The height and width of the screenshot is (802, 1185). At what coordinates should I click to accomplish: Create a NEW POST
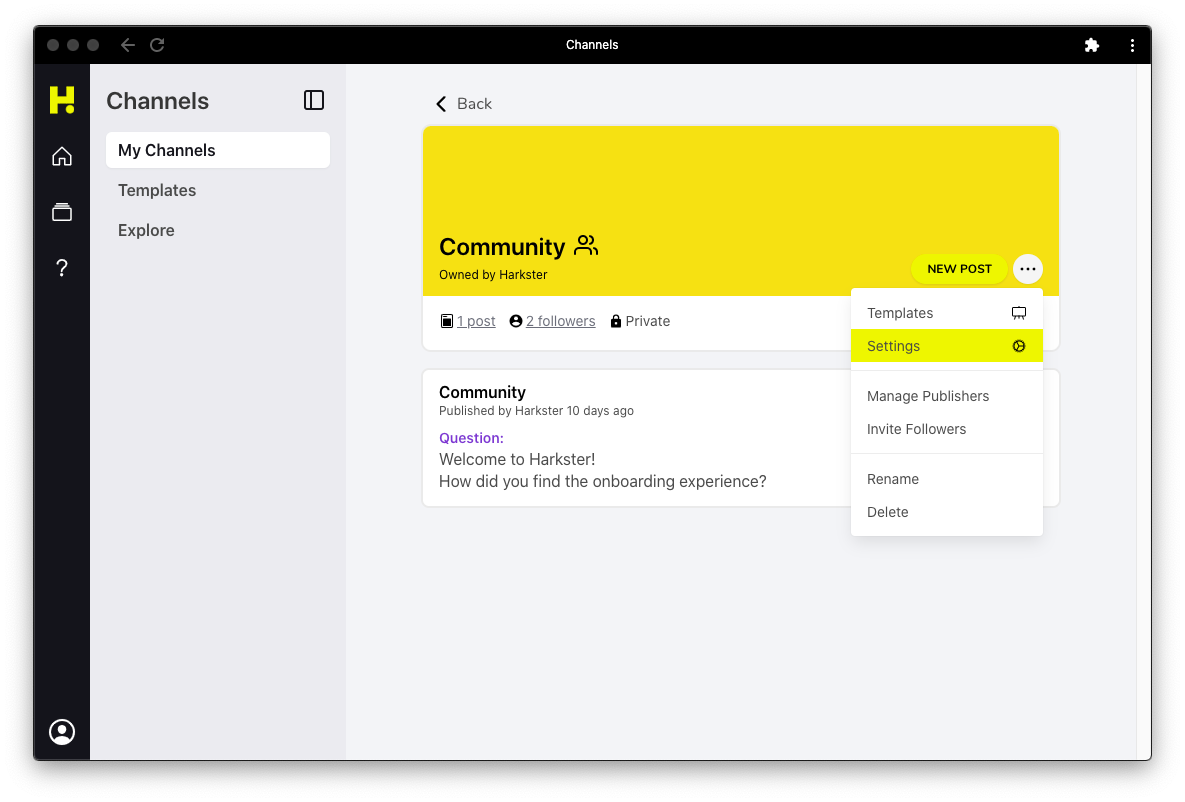pos(959,269)
